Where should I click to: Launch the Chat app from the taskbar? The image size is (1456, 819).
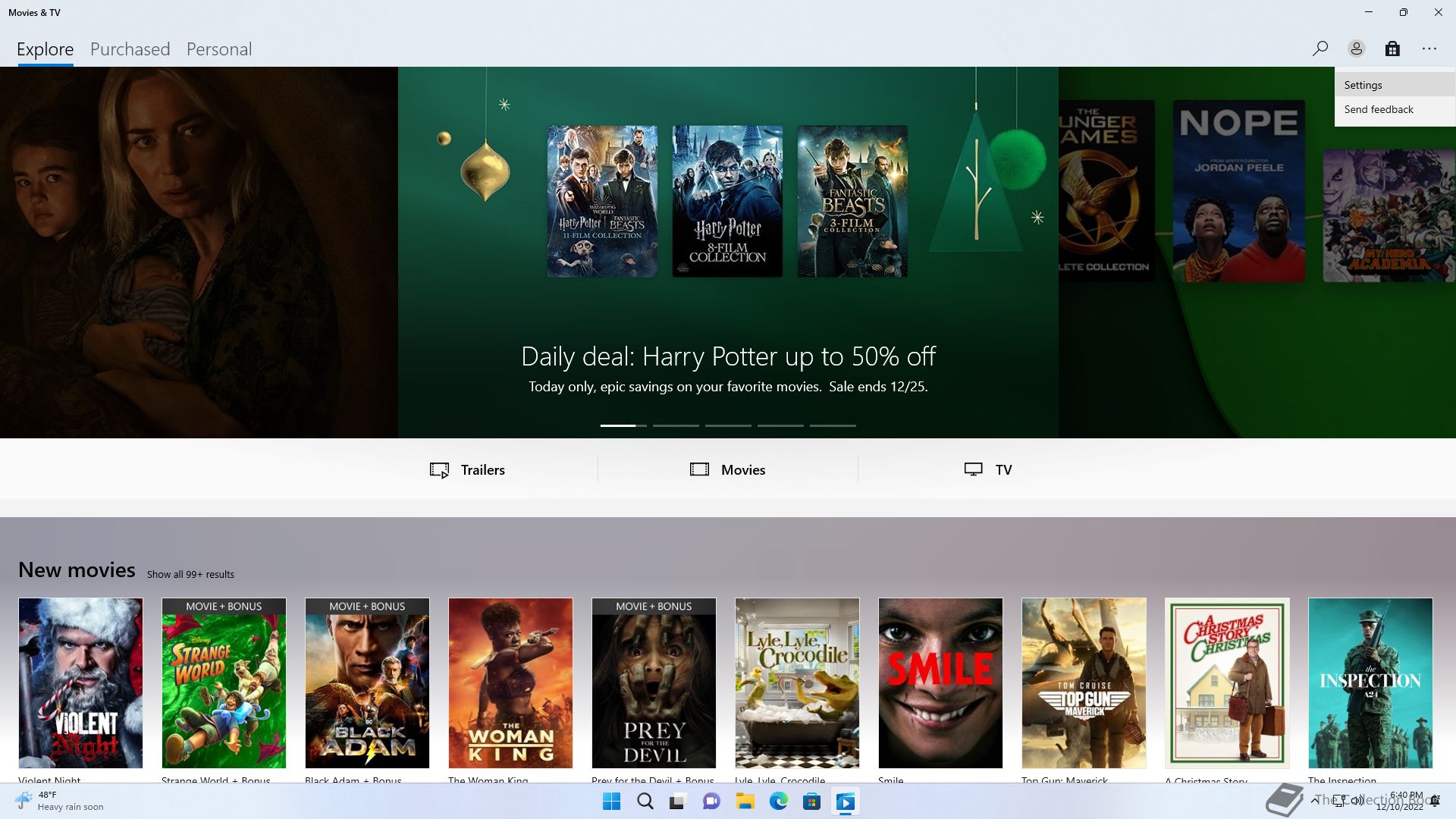pos(711,802)
